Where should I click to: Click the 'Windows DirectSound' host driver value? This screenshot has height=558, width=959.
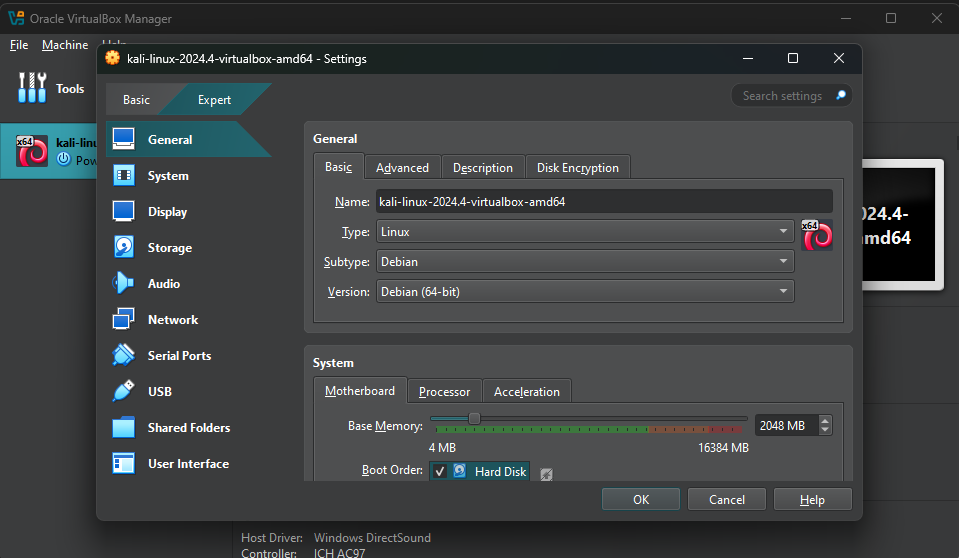click(372, 538)
